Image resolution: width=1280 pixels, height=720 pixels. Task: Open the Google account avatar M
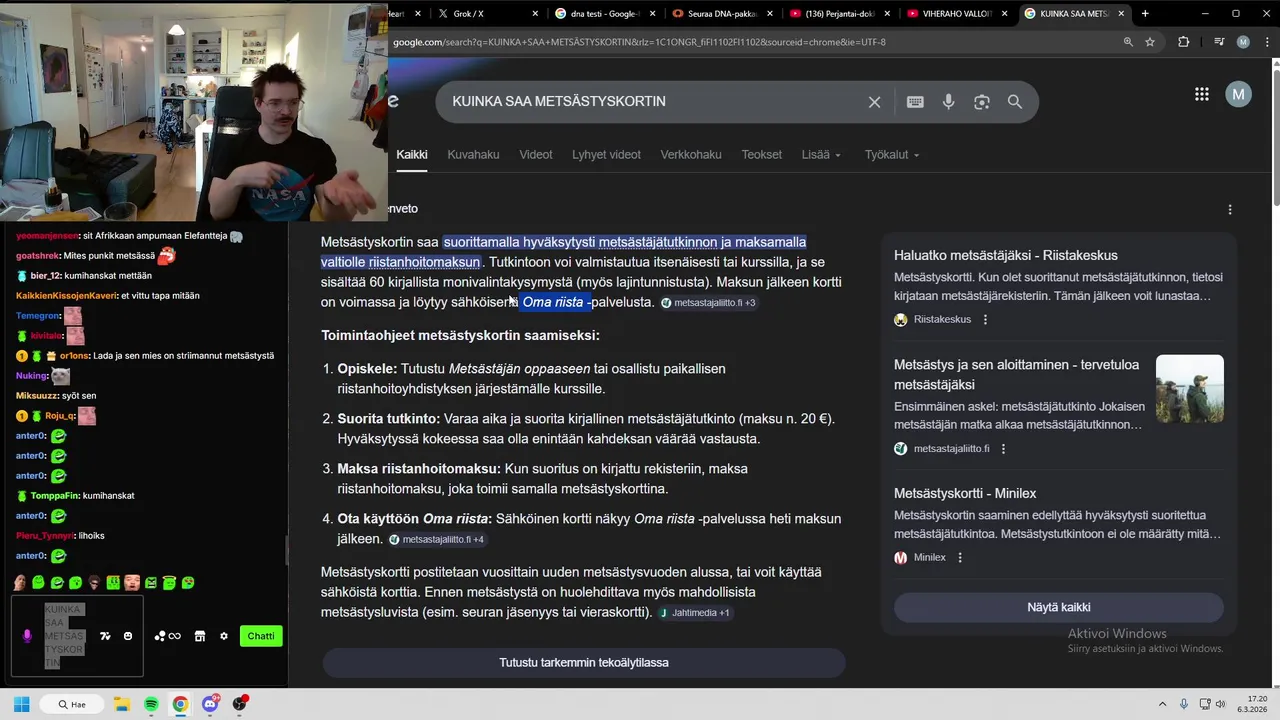point(1238,94)
